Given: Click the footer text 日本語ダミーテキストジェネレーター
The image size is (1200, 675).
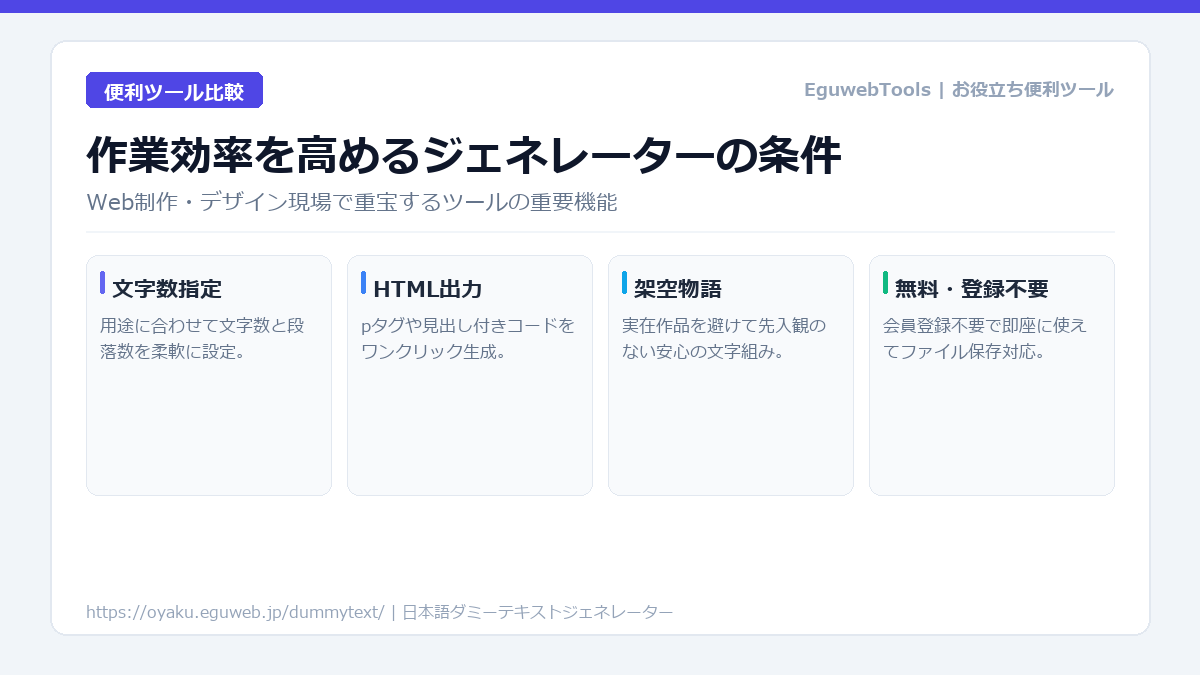Looking at the screenshot, I should coord(538,612).
